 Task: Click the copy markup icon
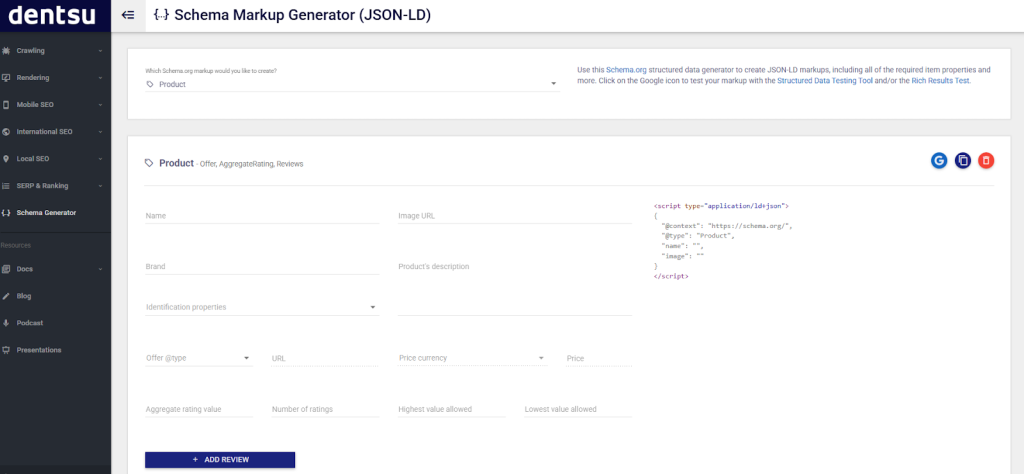(963, 160)
